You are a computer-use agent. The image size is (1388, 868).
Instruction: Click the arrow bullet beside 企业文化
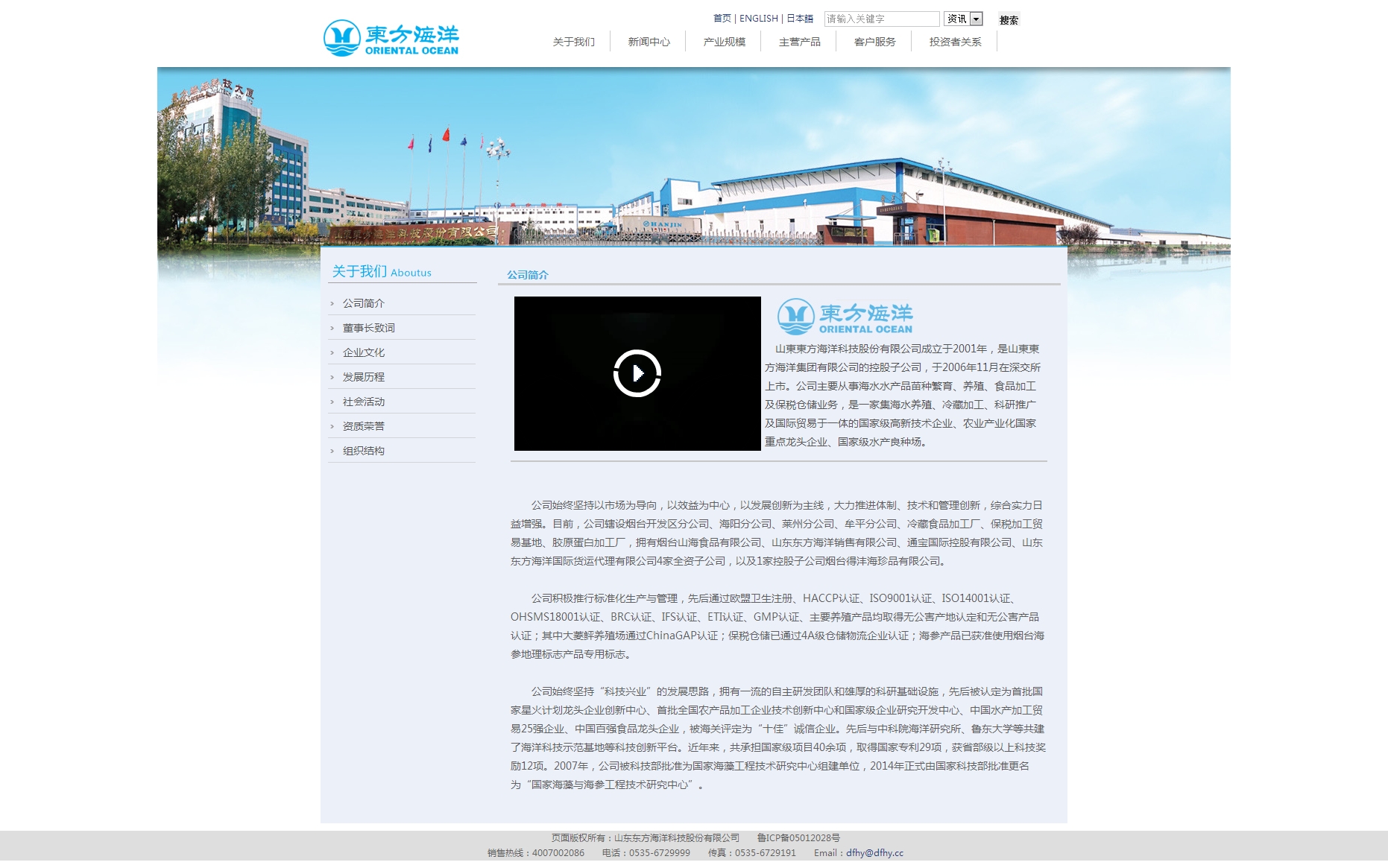pyautogui.click(x=332, y=352)
